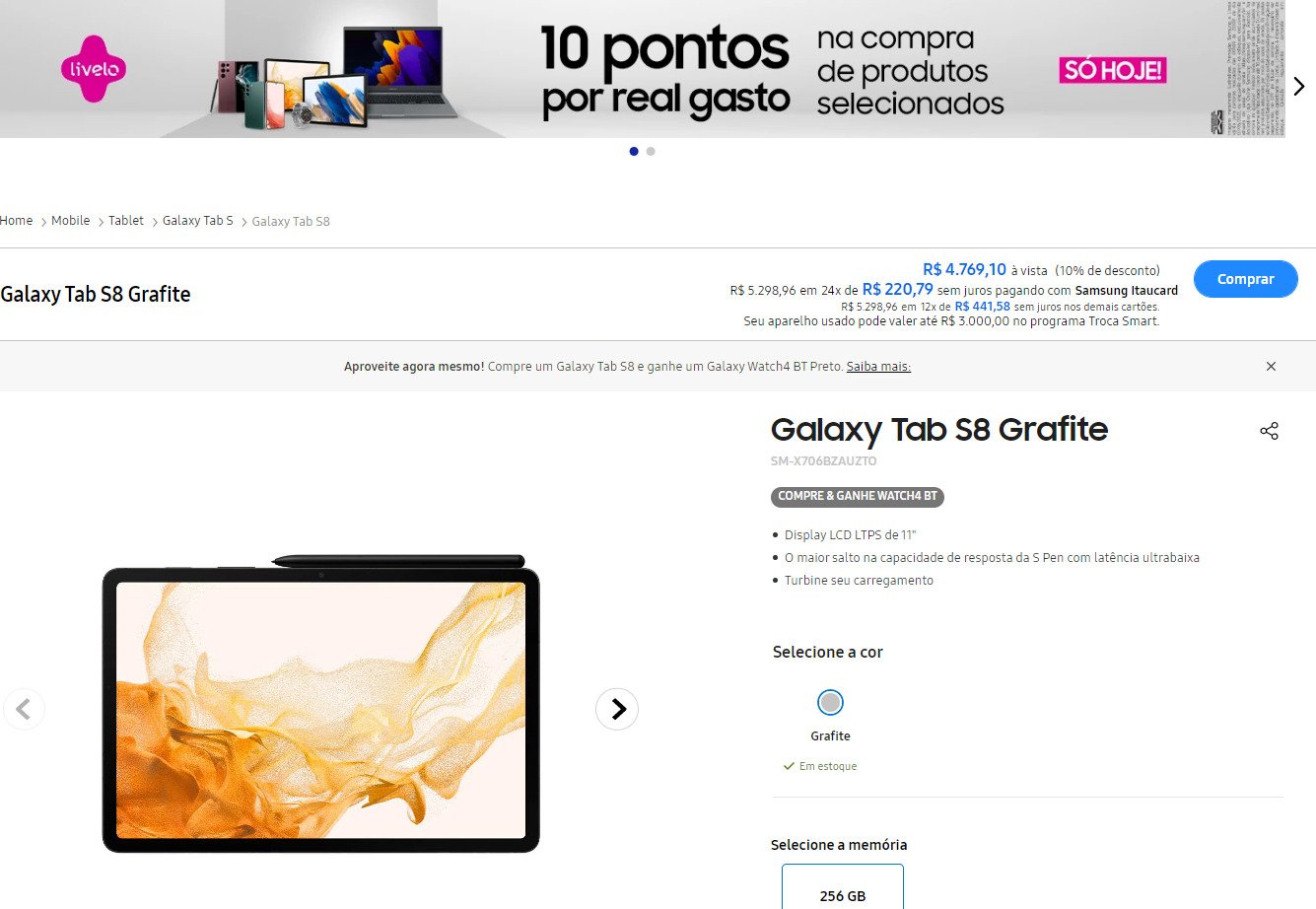Image resolution: width=1316 pixels, height=909 pixels.
Task: Select second banner carousel dot
Action: point(651,151)
